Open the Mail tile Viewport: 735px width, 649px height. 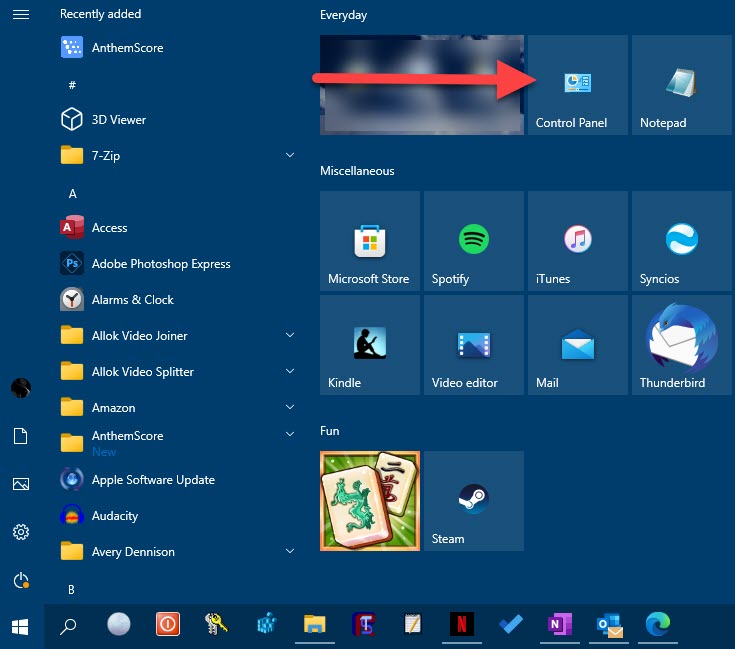(x=578, y=345)
